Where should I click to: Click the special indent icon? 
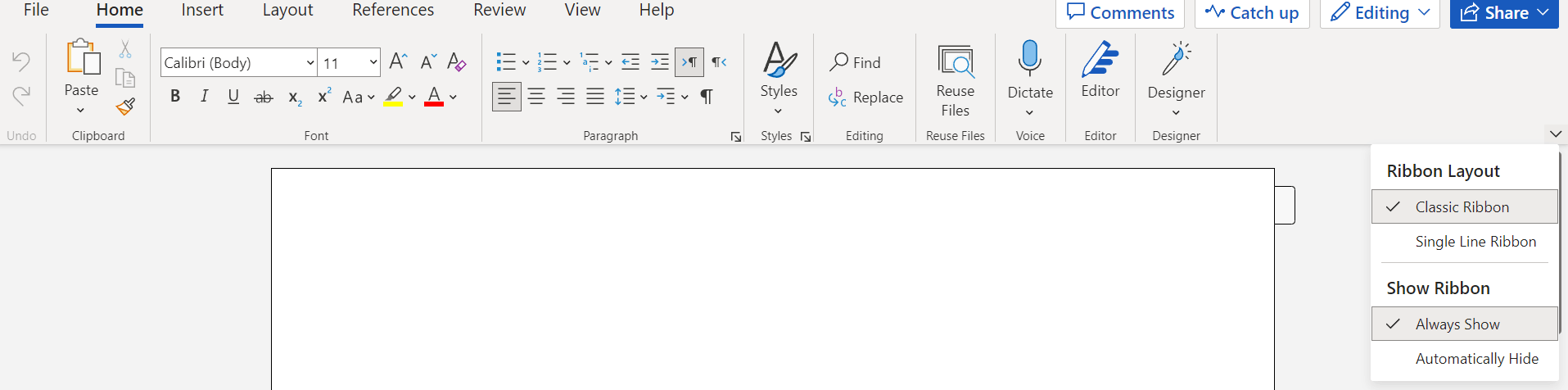(x=666, y=97)
